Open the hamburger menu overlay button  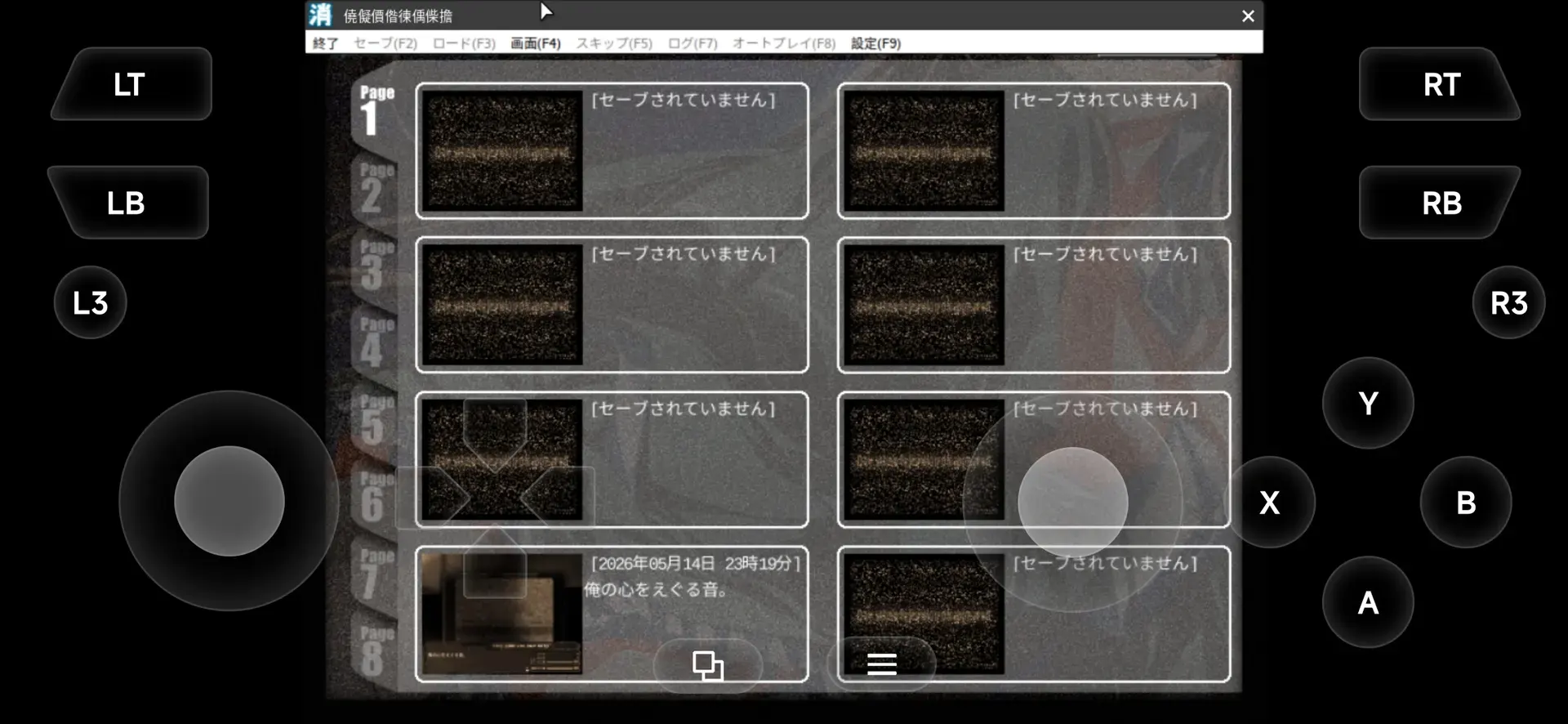(x=882, y=665)
